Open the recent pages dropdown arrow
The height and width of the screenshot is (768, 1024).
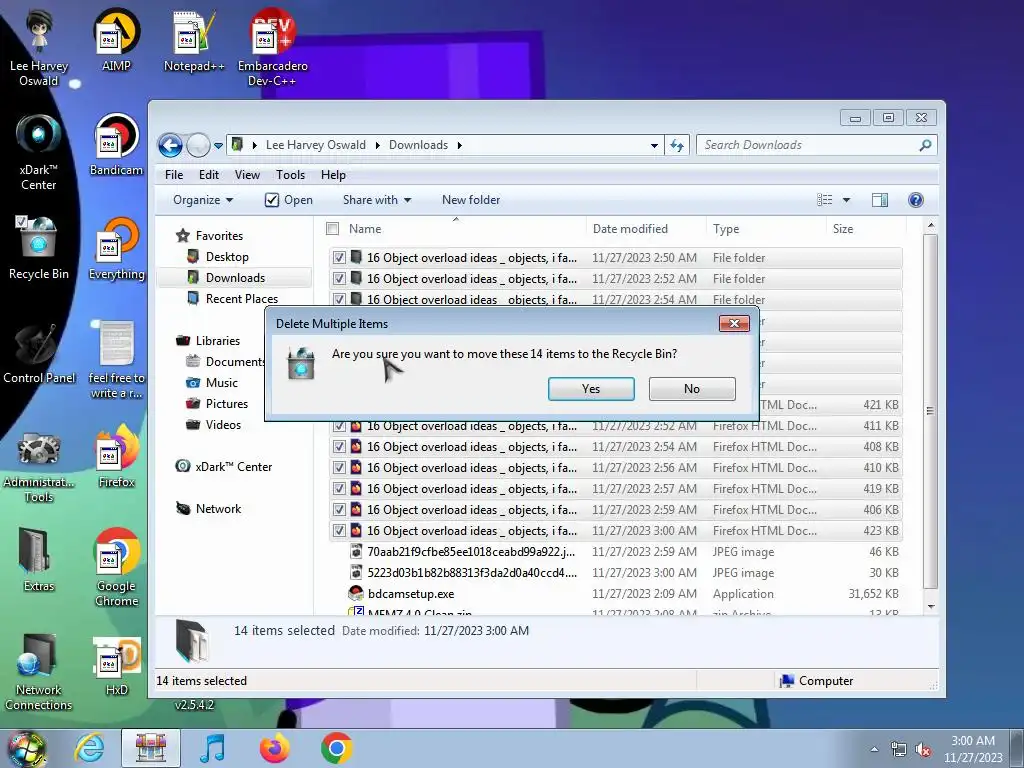218,145
